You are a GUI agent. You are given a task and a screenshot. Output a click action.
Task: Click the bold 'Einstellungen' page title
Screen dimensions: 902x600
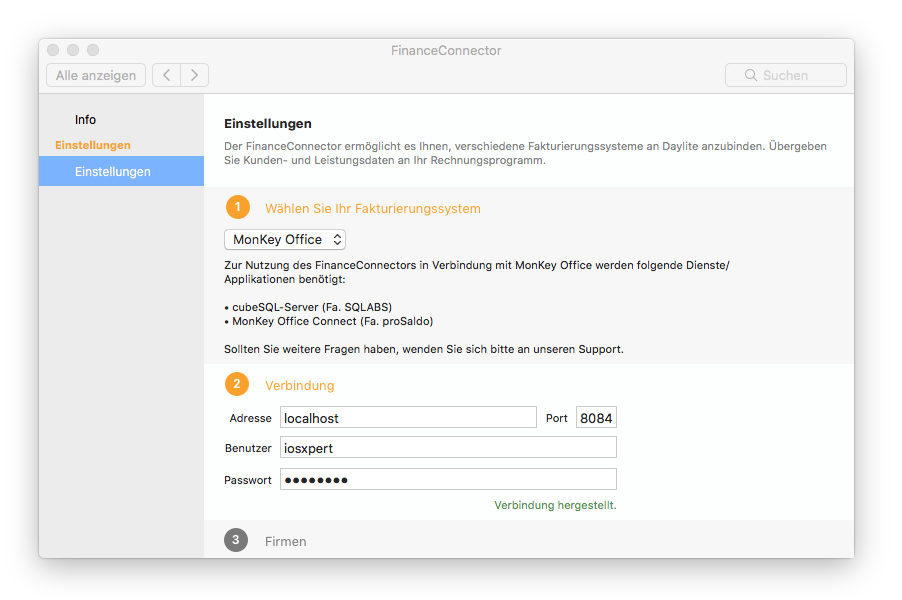pyautogui.click(x=268, y=124)
